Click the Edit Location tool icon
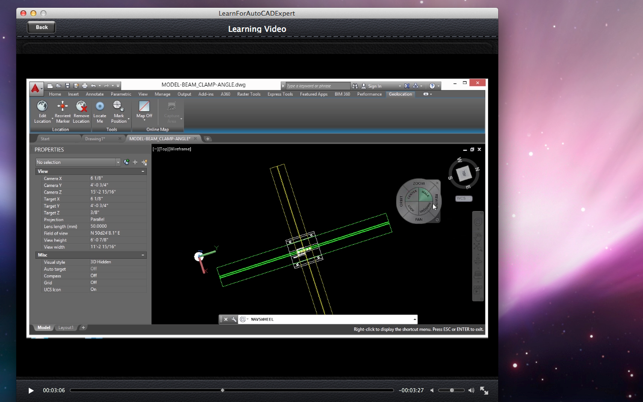Viewport: 643px width, 402px height. (42, 106)
